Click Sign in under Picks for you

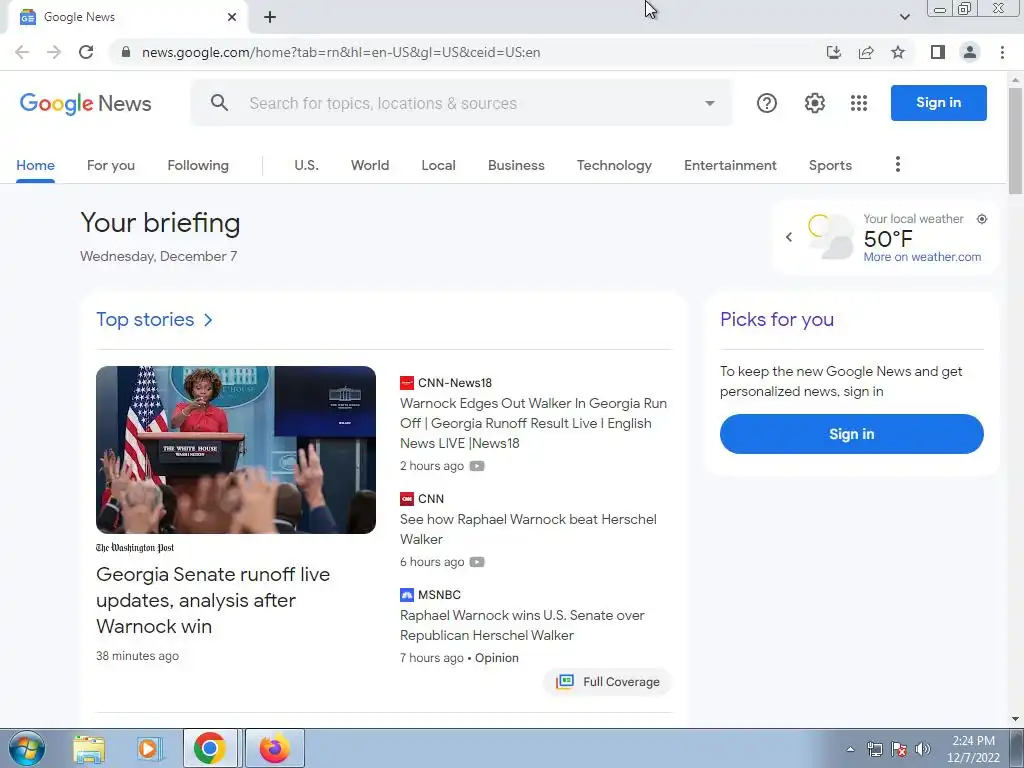(852, 434)
